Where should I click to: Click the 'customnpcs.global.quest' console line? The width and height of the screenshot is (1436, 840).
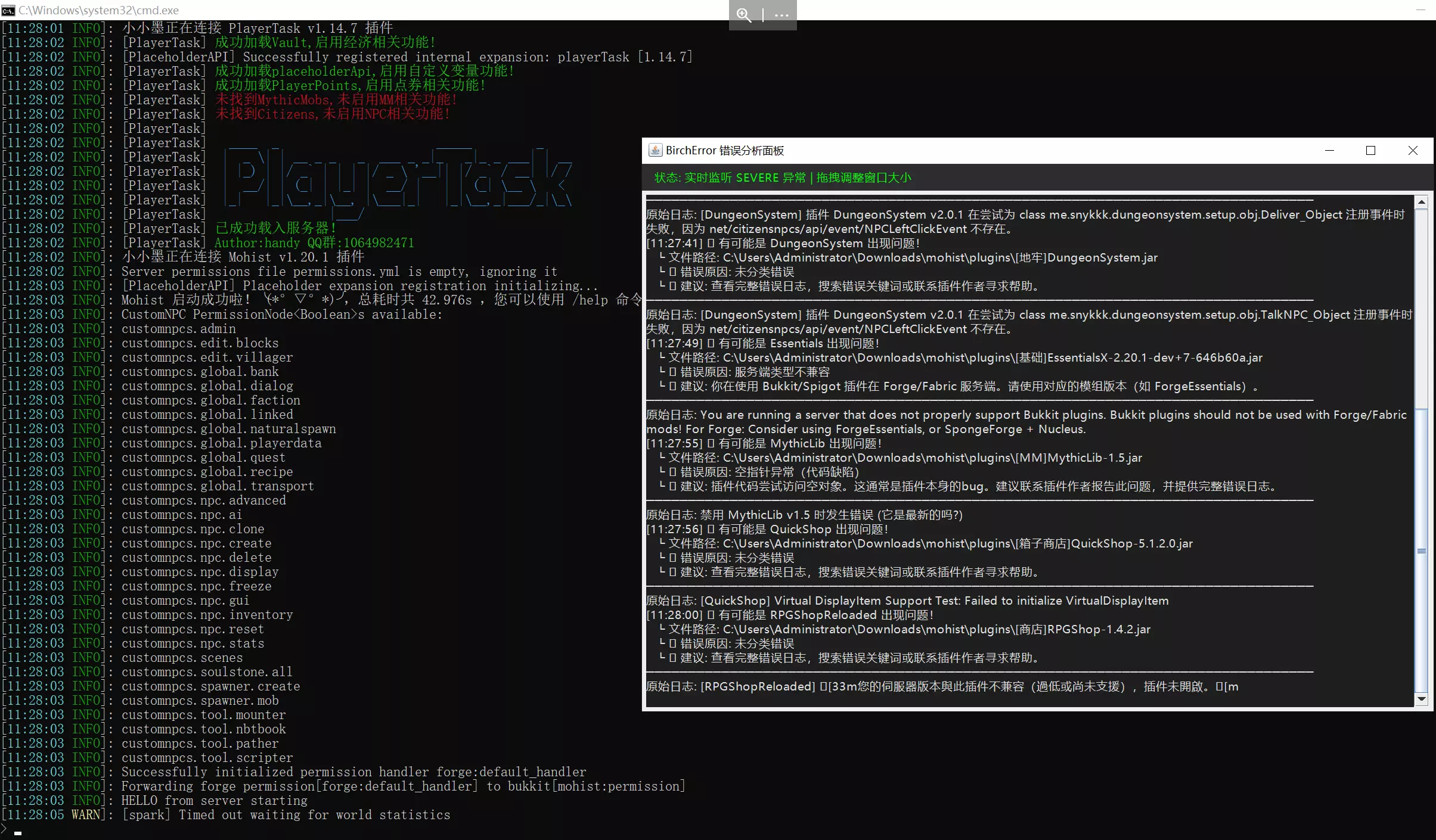pyautogui.click(x=144, y=457)
